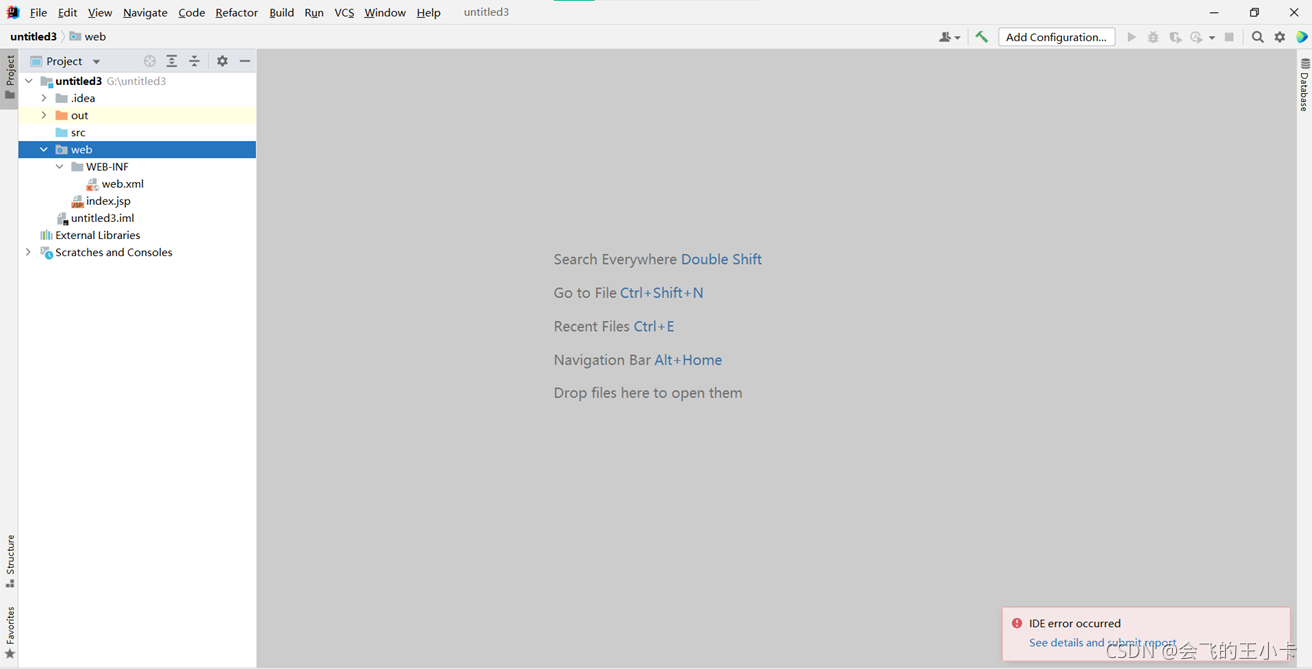This screenshot has width=1312, height=669.
Task: Open the Edit menu
Action: (x=67, y=12)
